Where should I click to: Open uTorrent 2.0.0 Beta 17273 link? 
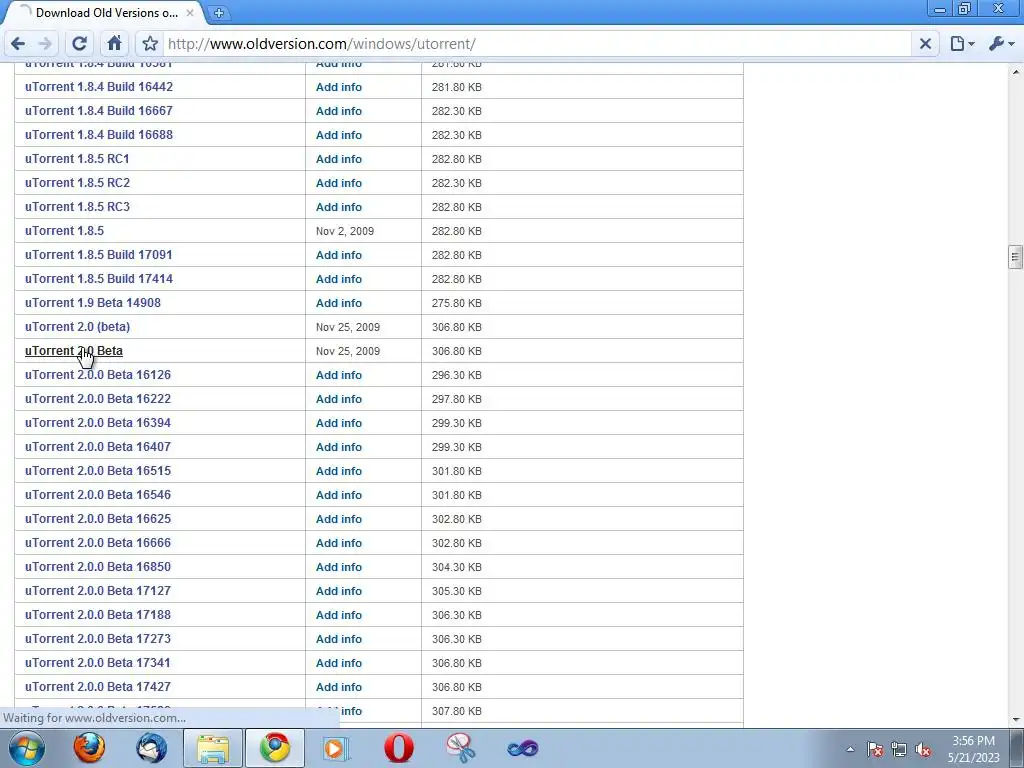tap(98, 639)
